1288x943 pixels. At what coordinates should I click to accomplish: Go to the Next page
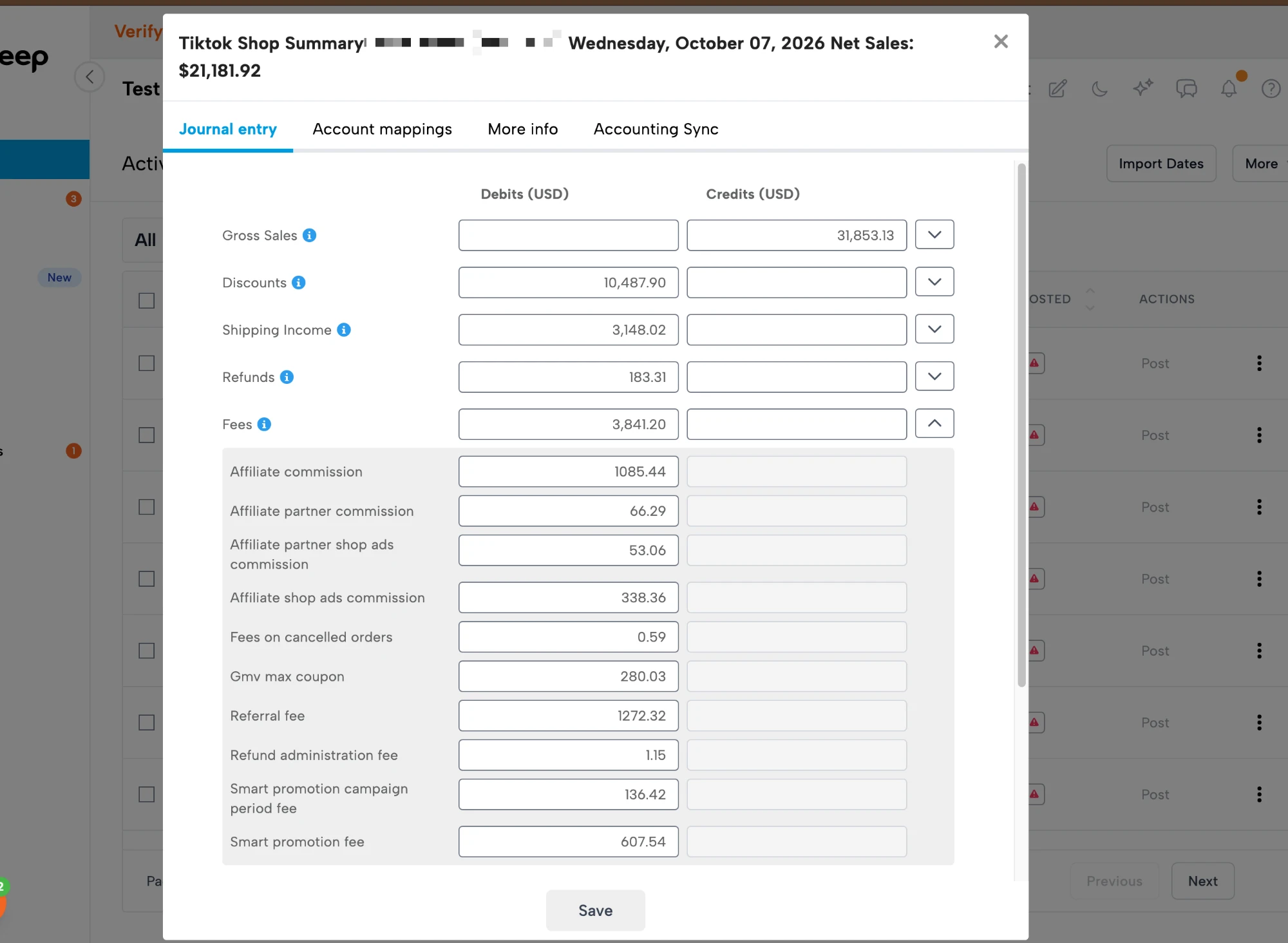pyautogui.click(x=1202, y=881)
